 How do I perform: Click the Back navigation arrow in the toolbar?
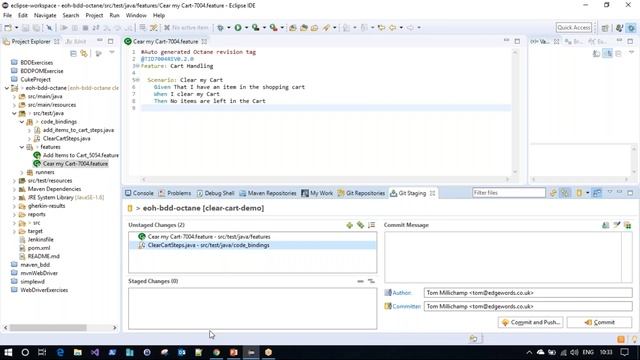(x=393, y=28)
